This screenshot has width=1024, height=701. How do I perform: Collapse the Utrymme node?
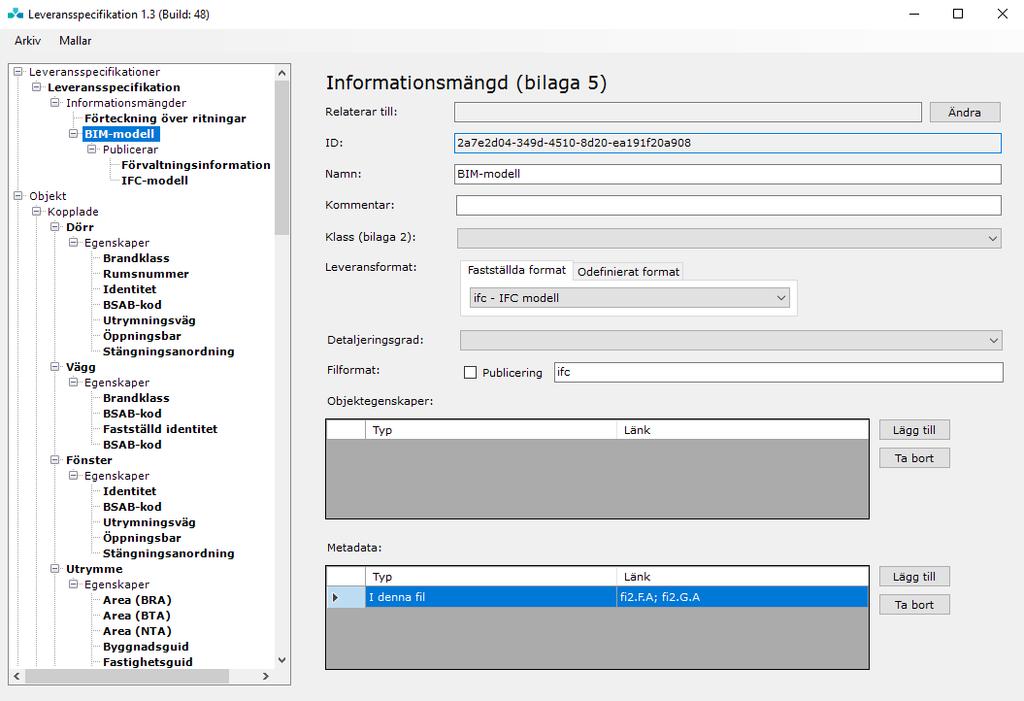coord(55,568)
